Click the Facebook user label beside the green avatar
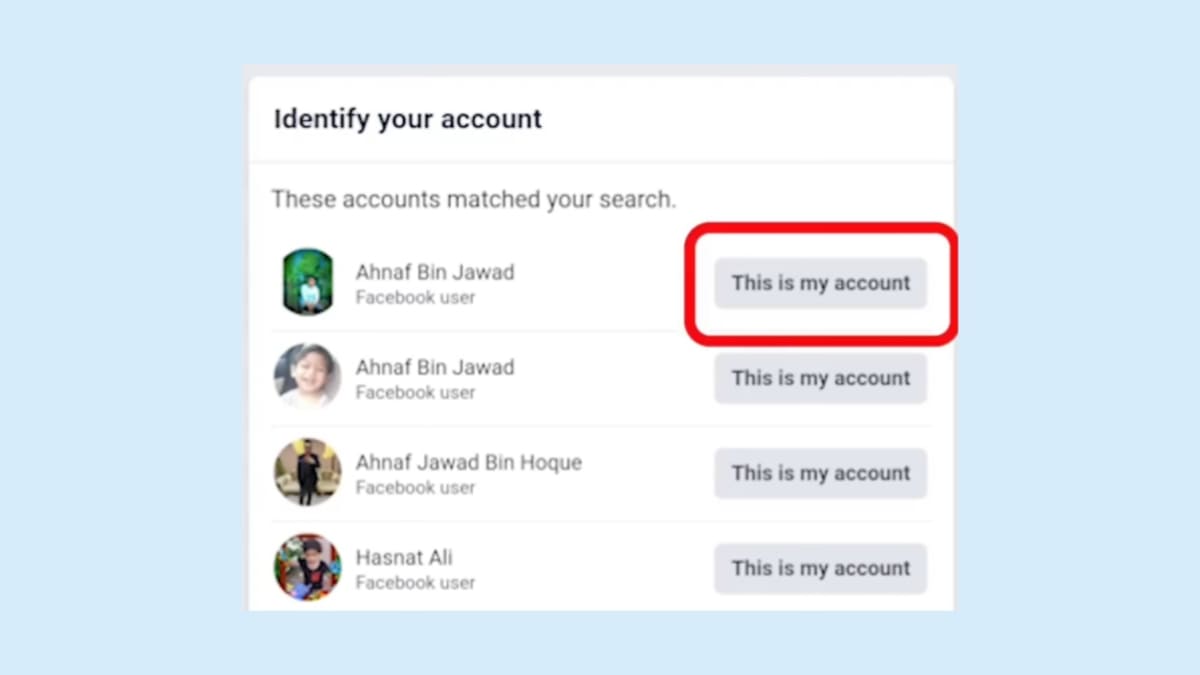Viewport: 1200px width, 675px height. pyautogui.click(x=415, y=298)
